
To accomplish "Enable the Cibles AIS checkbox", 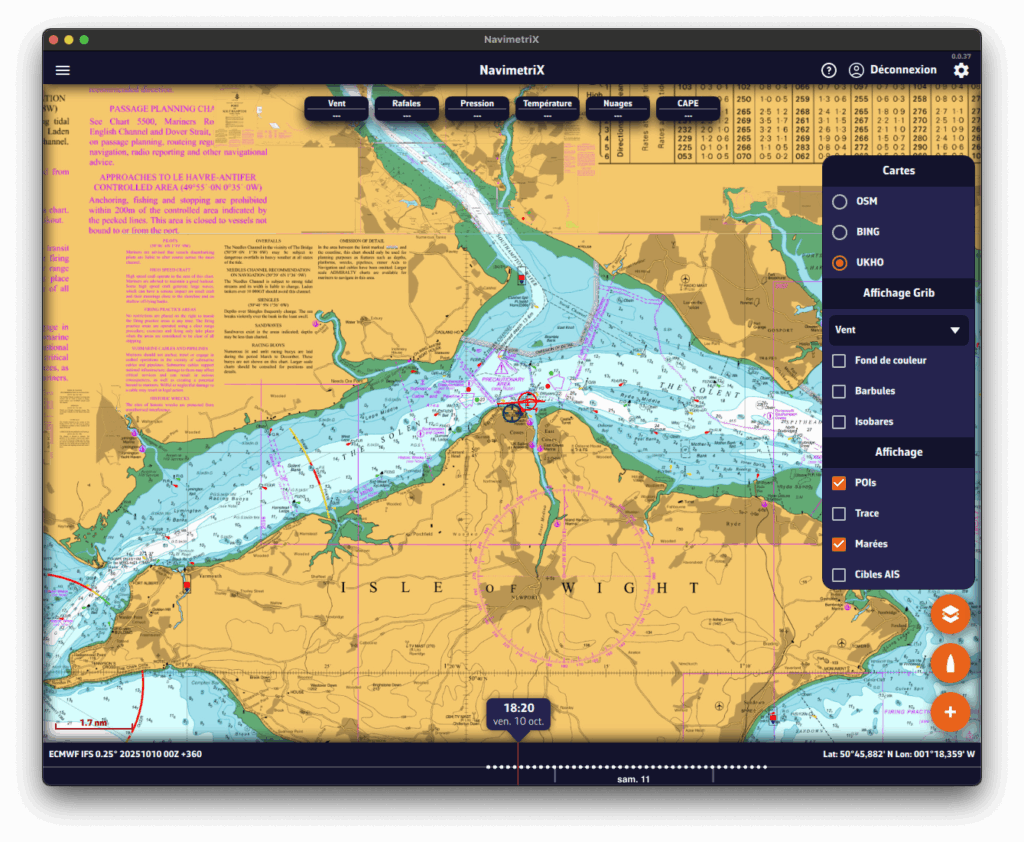I will (840, 574).
